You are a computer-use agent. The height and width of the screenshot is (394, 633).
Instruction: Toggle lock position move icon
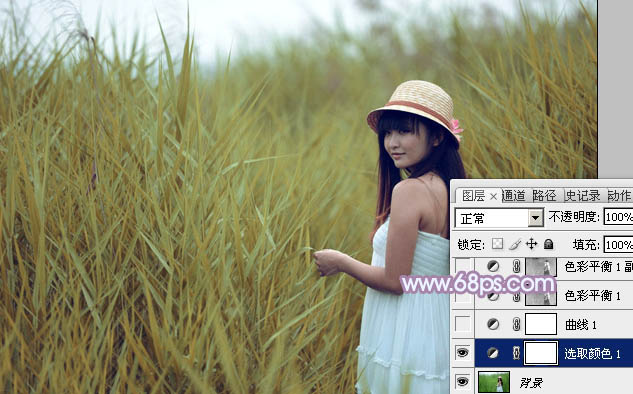pos(532,244)
